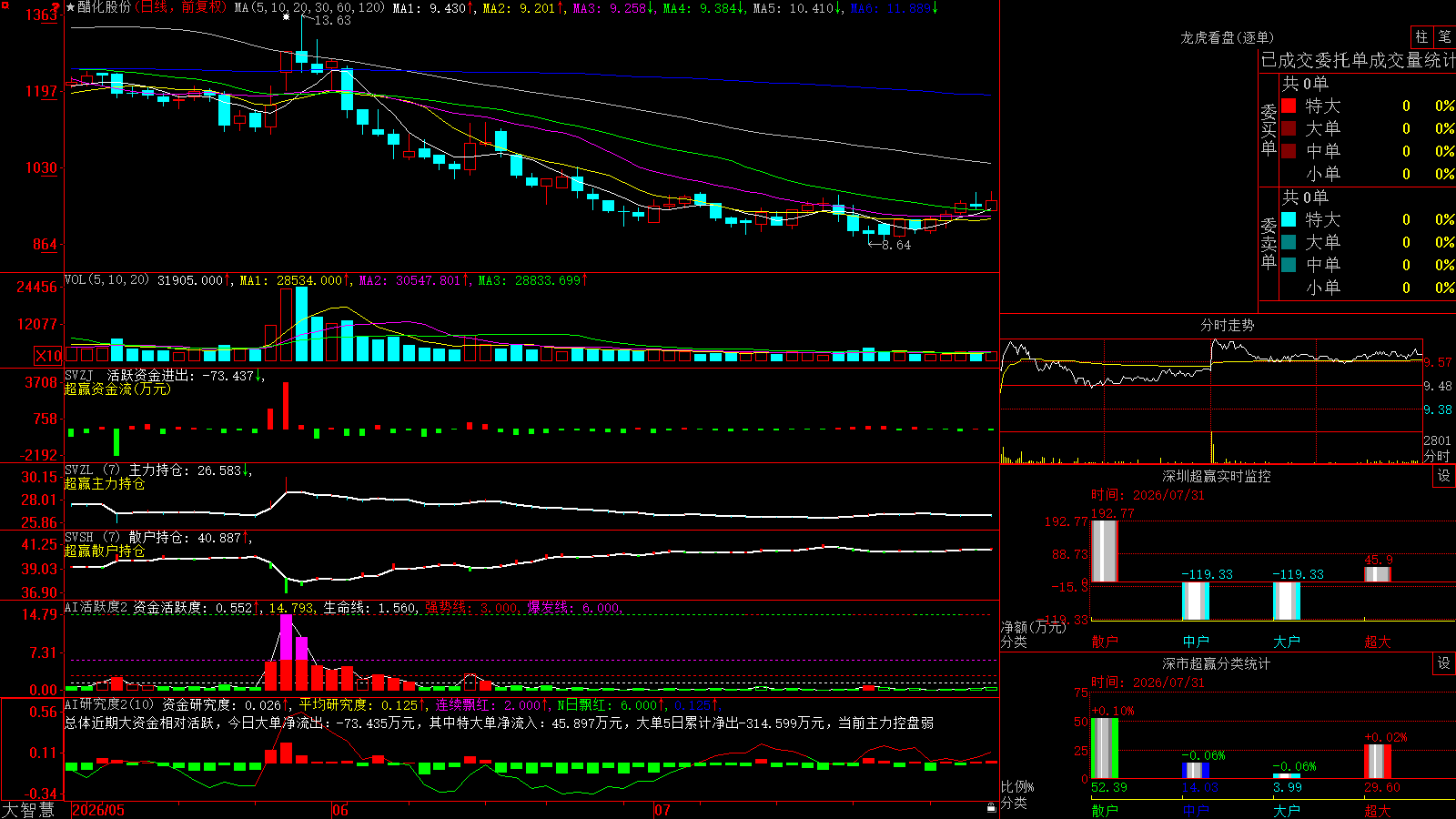Click the SVZL (7) indicator name
This screenshot has width=1456, height=819.
(92, 470)
